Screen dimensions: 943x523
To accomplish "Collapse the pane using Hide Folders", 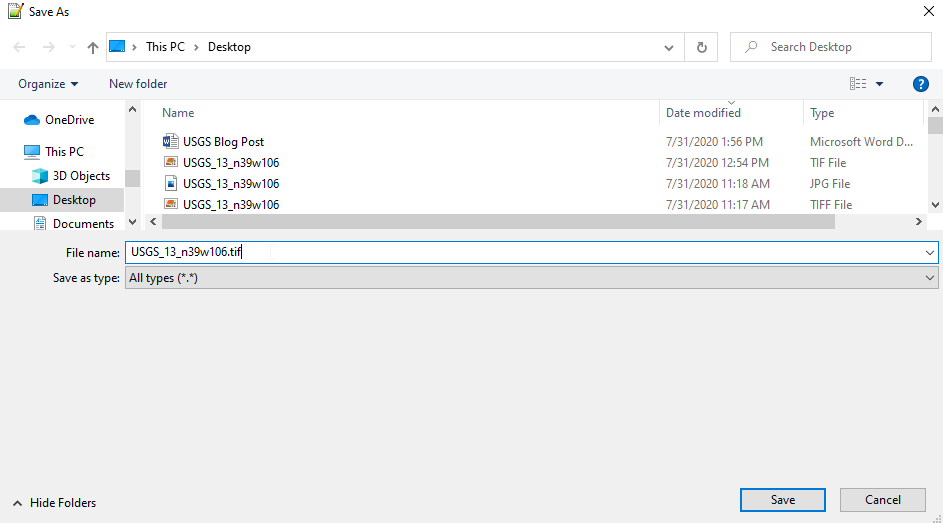I will pos(55,503).
